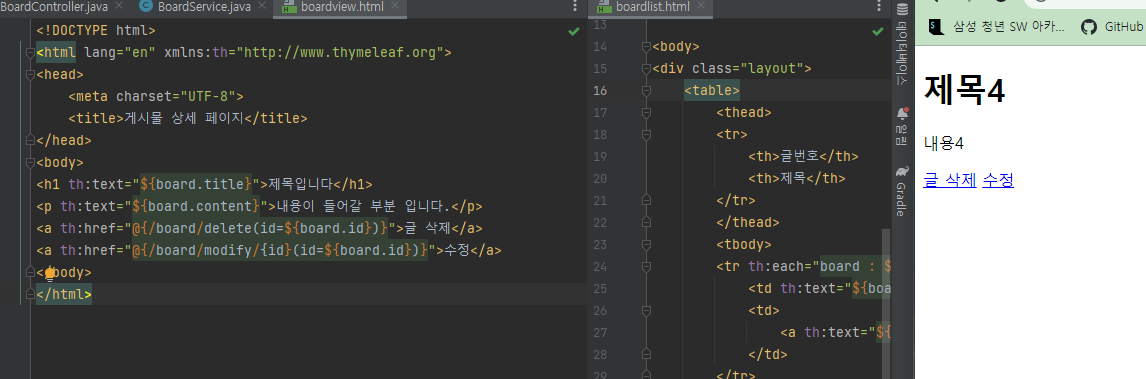Click the boardlist.html editor vertical scrollbar

tap(887, 302)
